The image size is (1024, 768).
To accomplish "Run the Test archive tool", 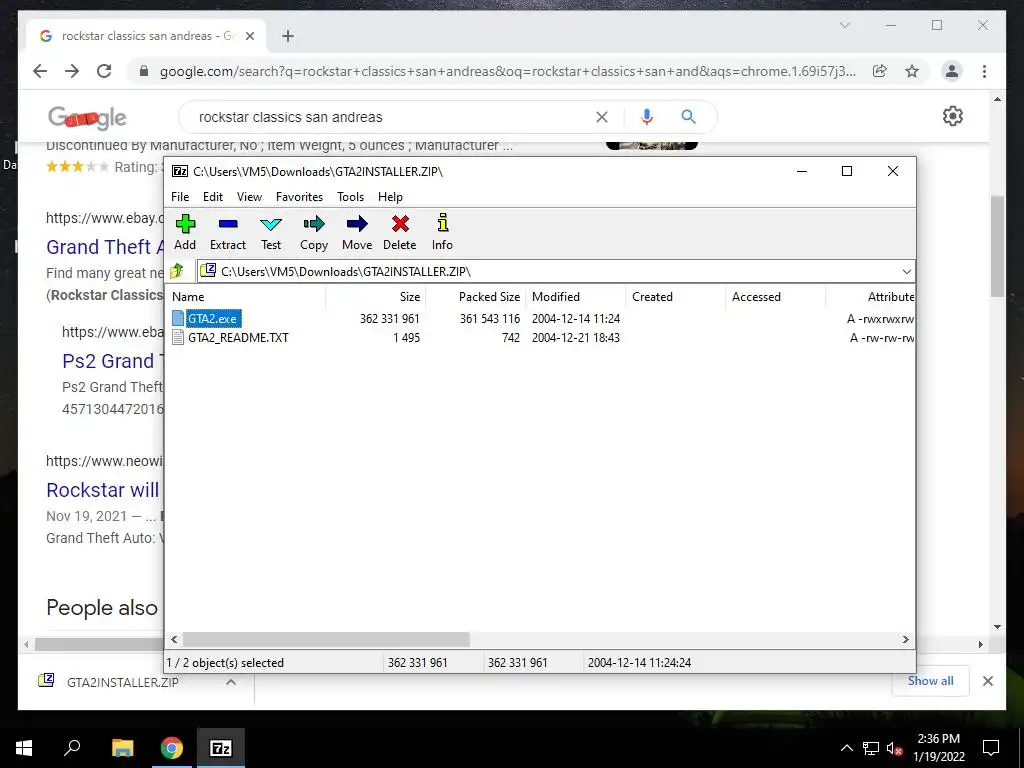I will pyautogui.click(x=271, y=232).
